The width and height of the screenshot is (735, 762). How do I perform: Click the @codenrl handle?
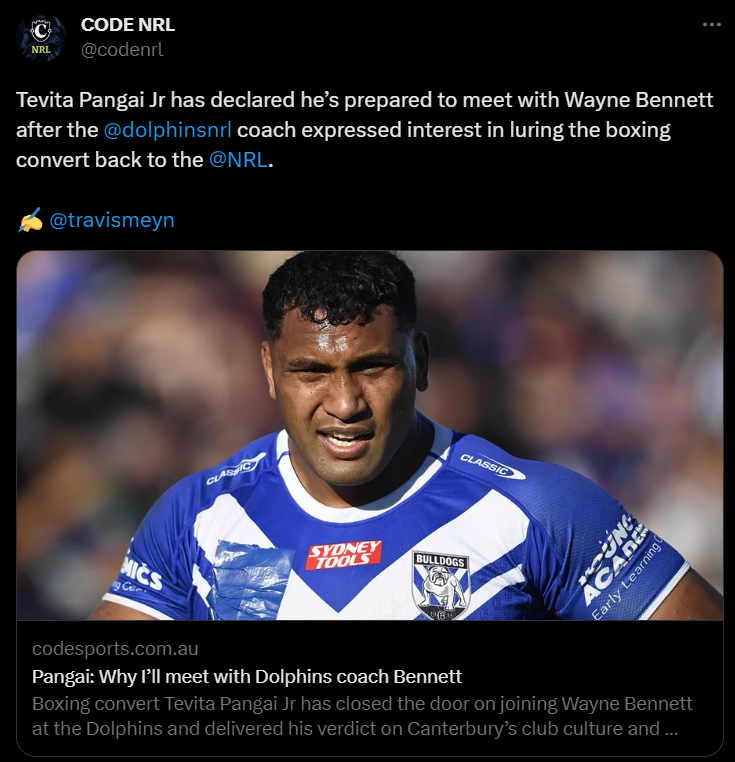[122, 50]
